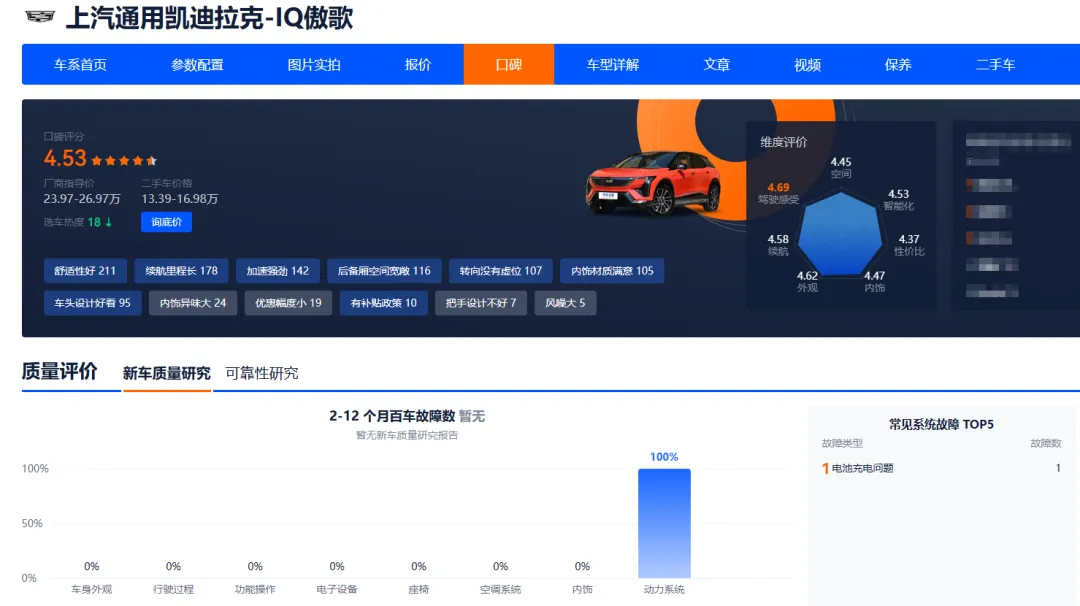This screenshot has height=606, width=1080.
Task: Click the 4.53 智能化 score
Action: [898, 200]
